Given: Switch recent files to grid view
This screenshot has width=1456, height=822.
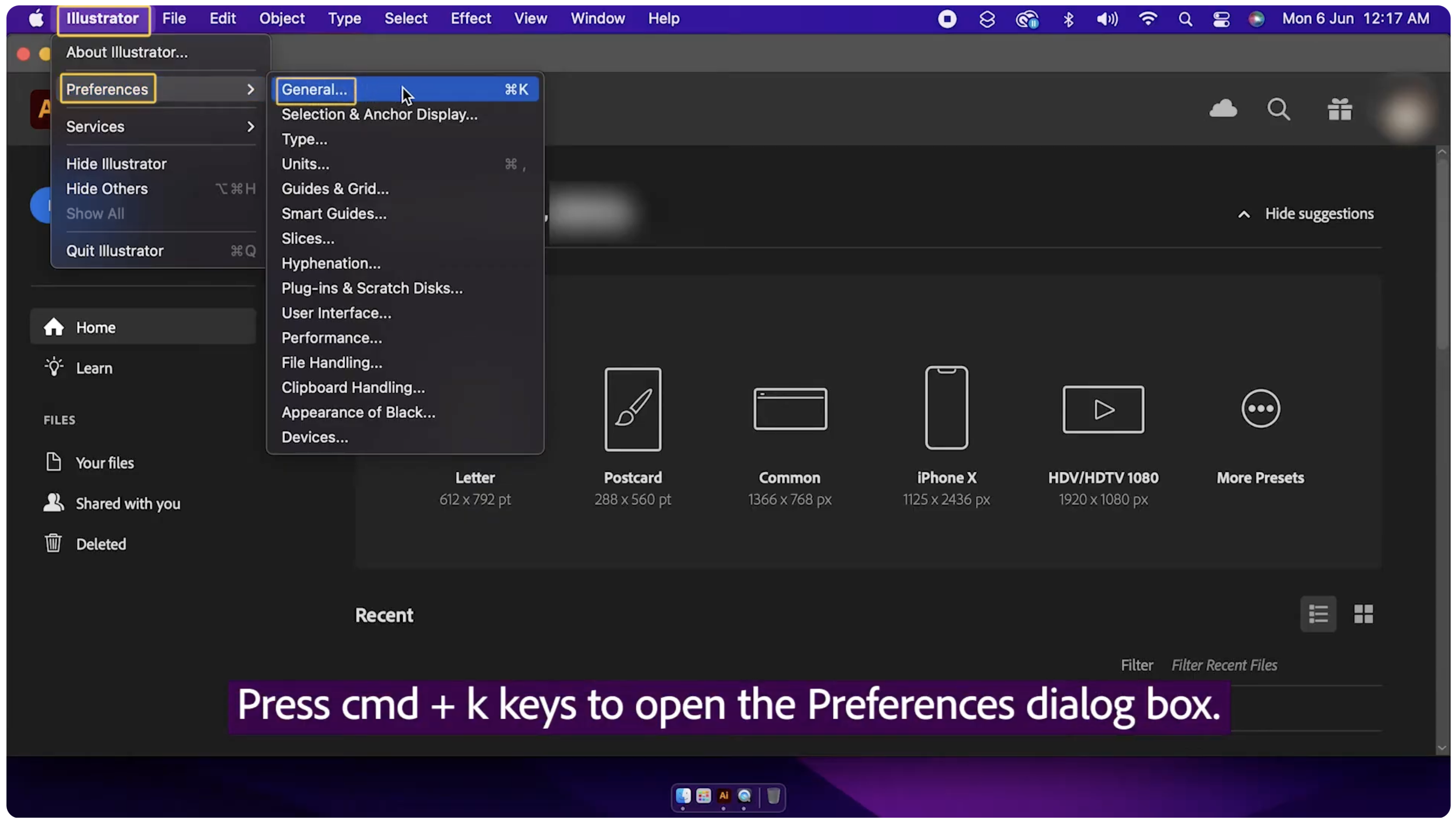Looking at the screenshot, I should (x=1363, y=614).
